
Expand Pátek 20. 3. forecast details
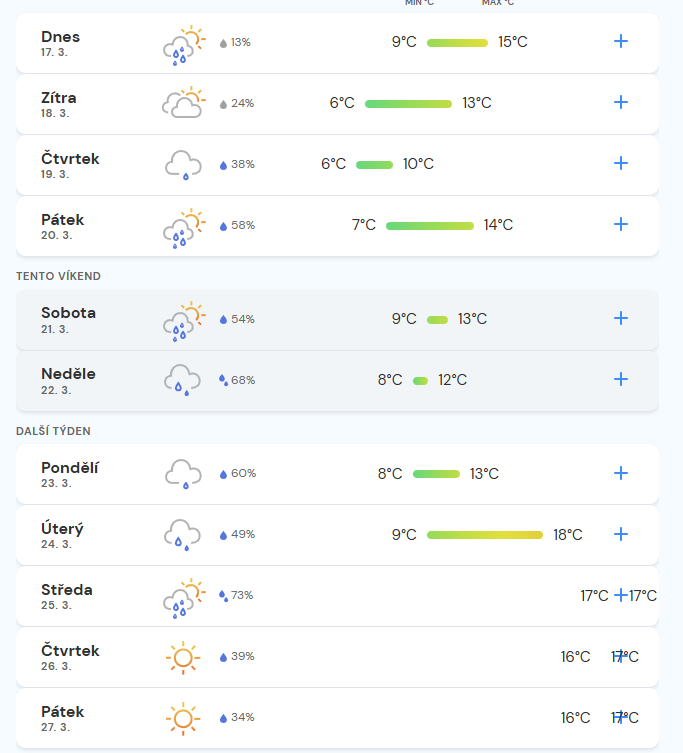click(621, 224)
